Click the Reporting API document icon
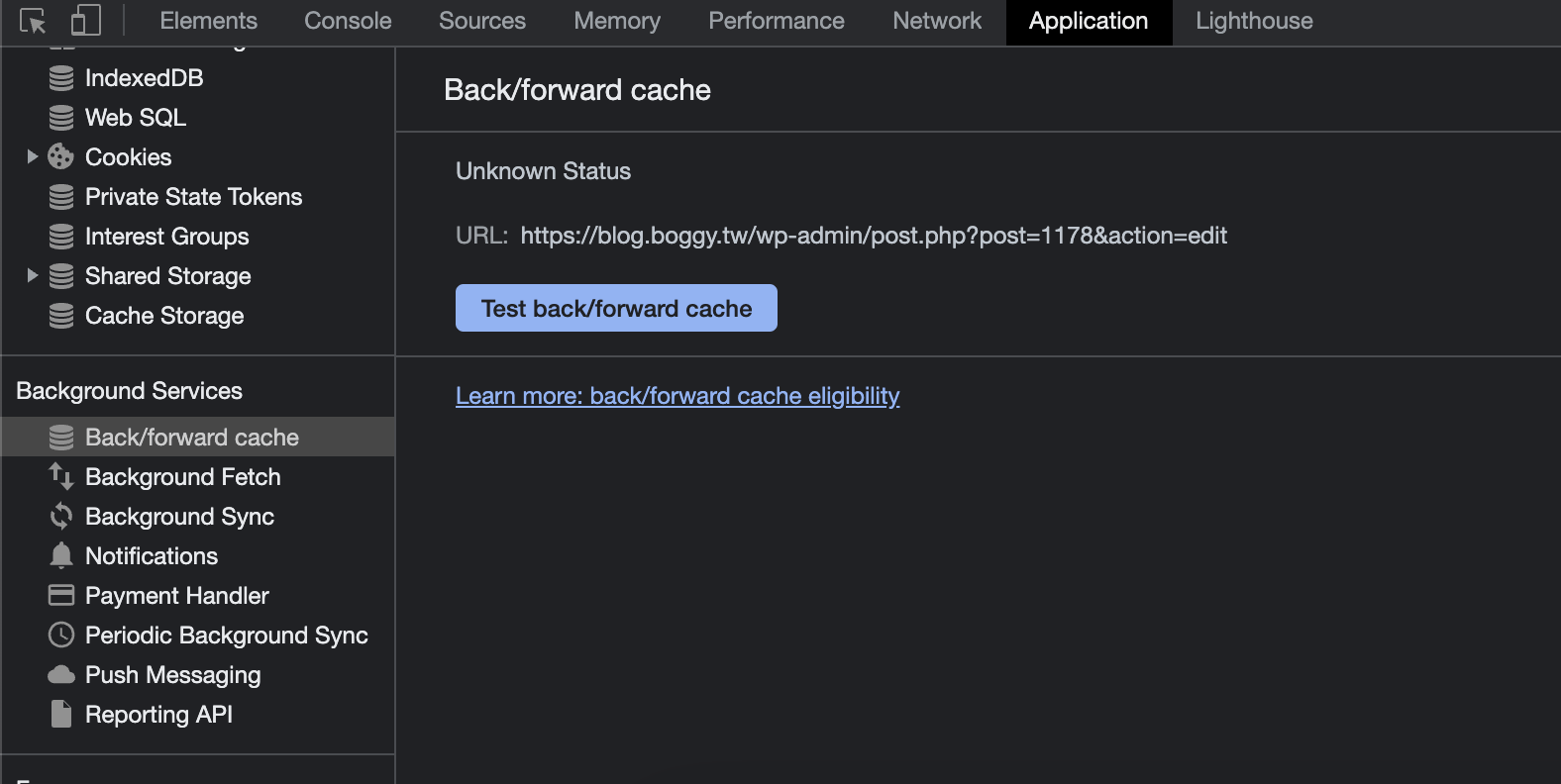This screenshot has width=1561, height=784. (x=61, y=715)
